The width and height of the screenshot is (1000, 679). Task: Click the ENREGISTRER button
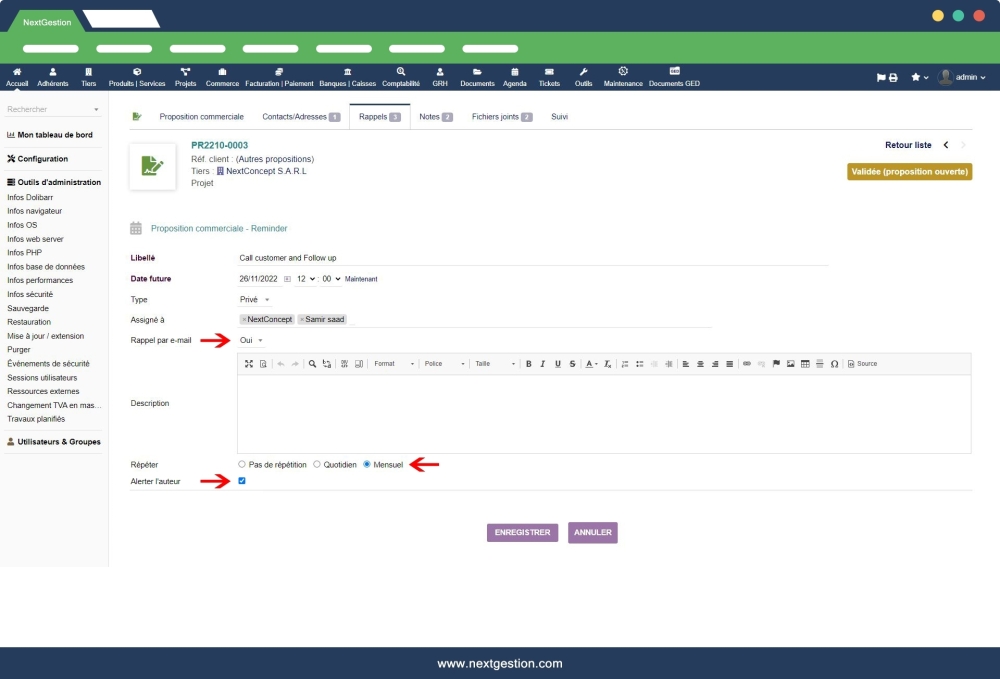click(x=521, y=532)
